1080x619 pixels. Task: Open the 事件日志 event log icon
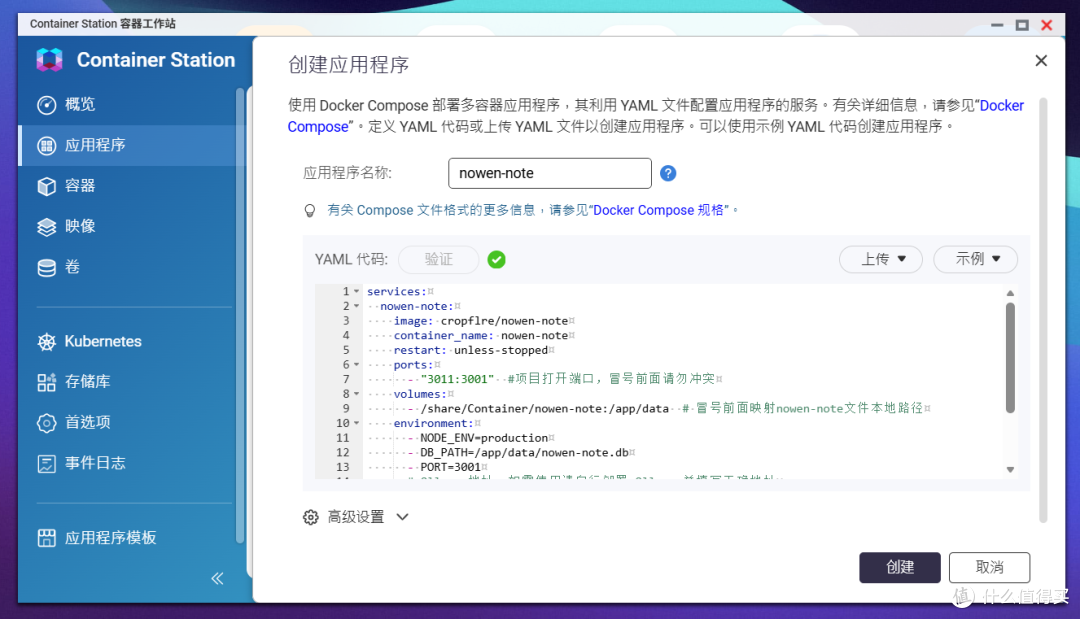tap(46, 463)
